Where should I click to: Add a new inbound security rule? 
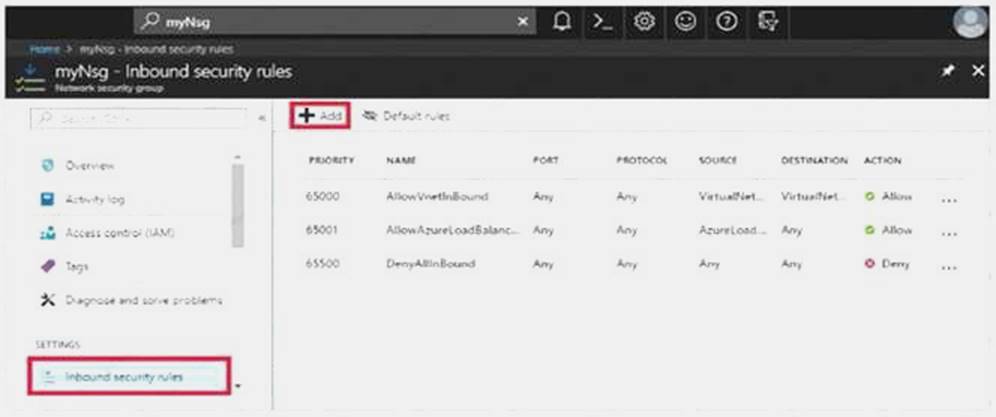320,115
